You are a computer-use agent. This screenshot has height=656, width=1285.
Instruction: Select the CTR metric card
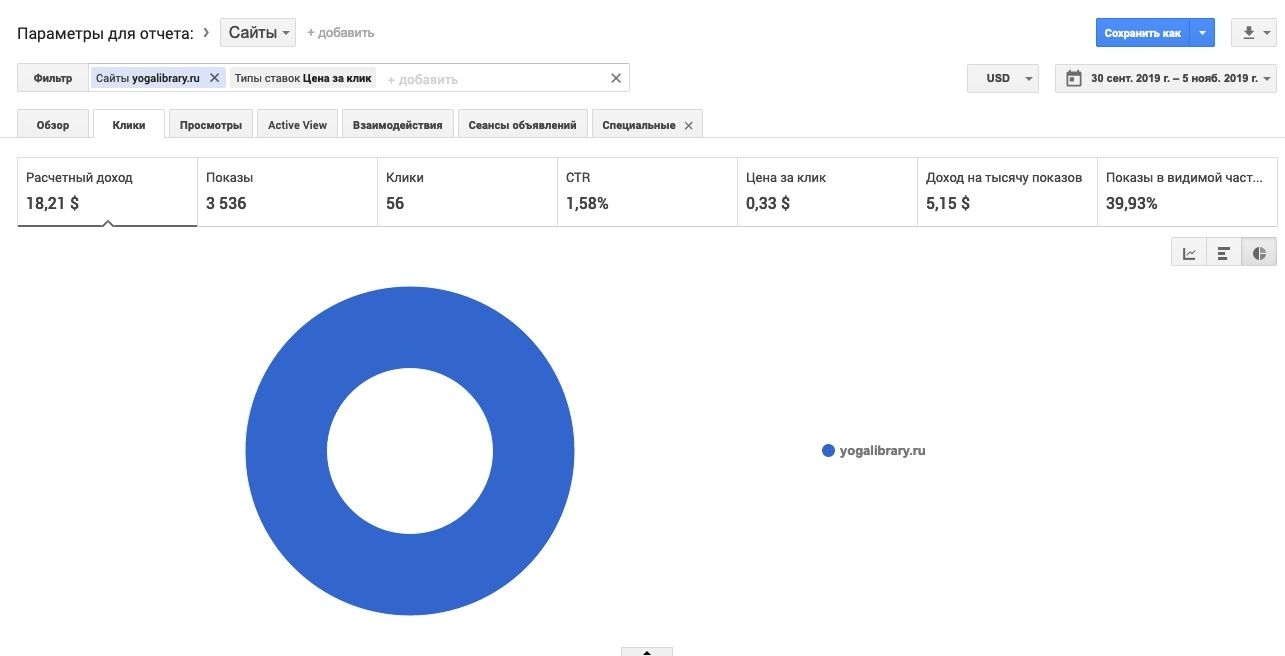pyautogui.click(x=647, y=191)
